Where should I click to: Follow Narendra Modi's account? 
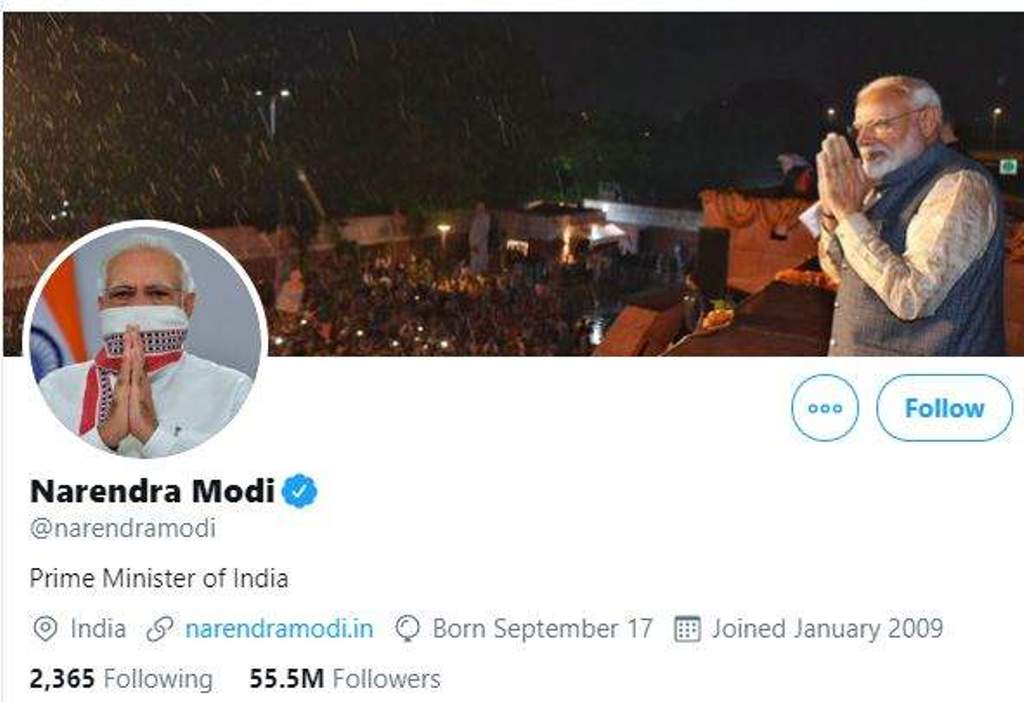pyautogui.click(x=944, y=407)
